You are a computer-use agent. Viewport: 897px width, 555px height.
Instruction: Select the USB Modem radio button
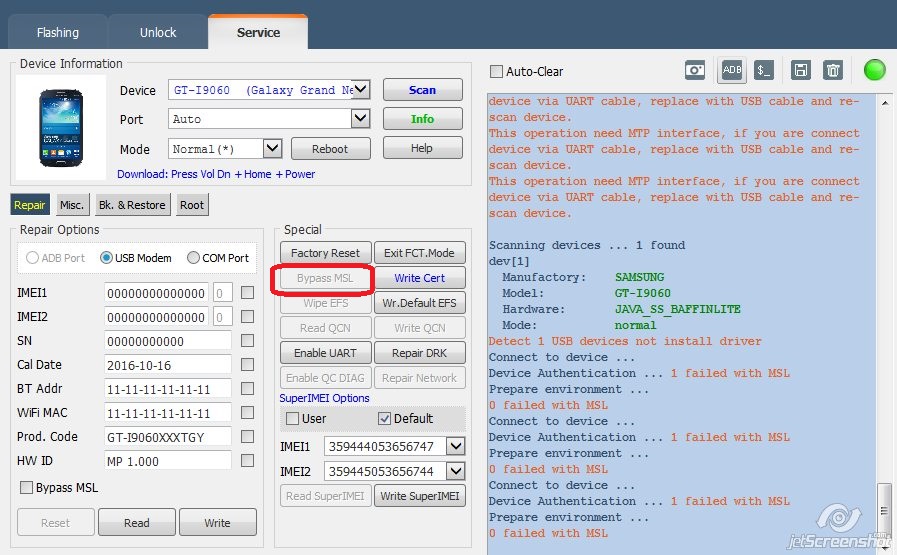[106, 258]
